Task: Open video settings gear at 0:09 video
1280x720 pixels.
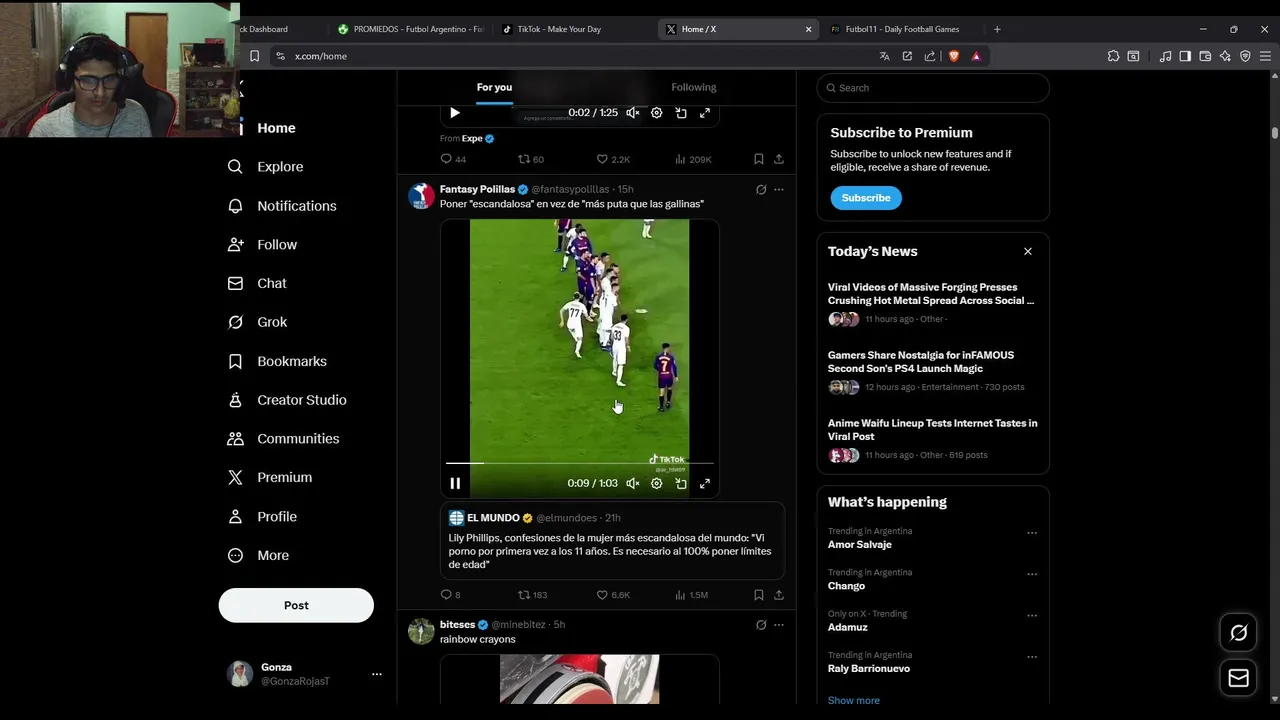Action: pos(657,484)
